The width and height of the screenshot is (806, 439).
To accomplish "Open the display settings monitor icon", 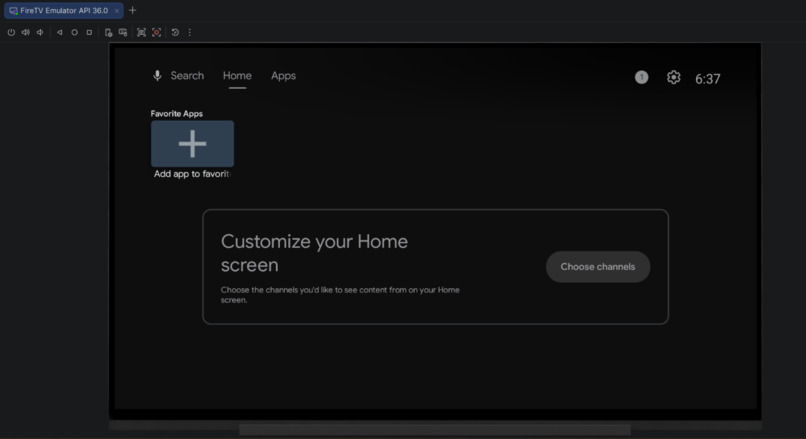I will [123, 32].
